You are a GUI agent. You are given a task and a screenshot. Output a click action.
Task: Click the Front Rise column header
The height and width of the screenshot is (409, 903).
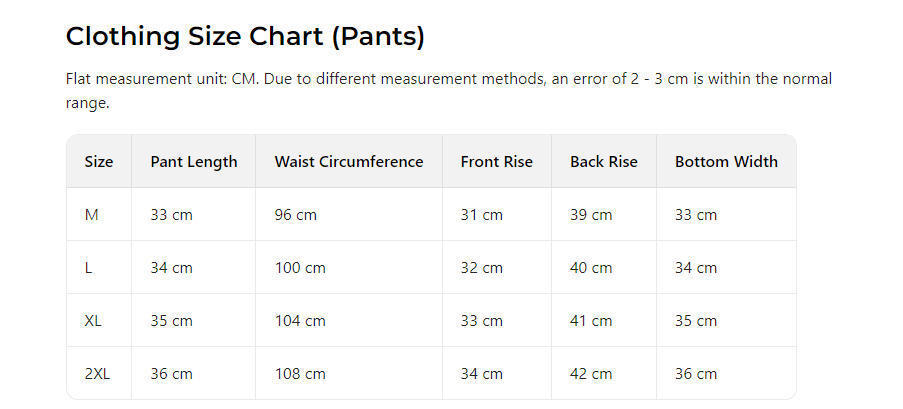[497, 162]
